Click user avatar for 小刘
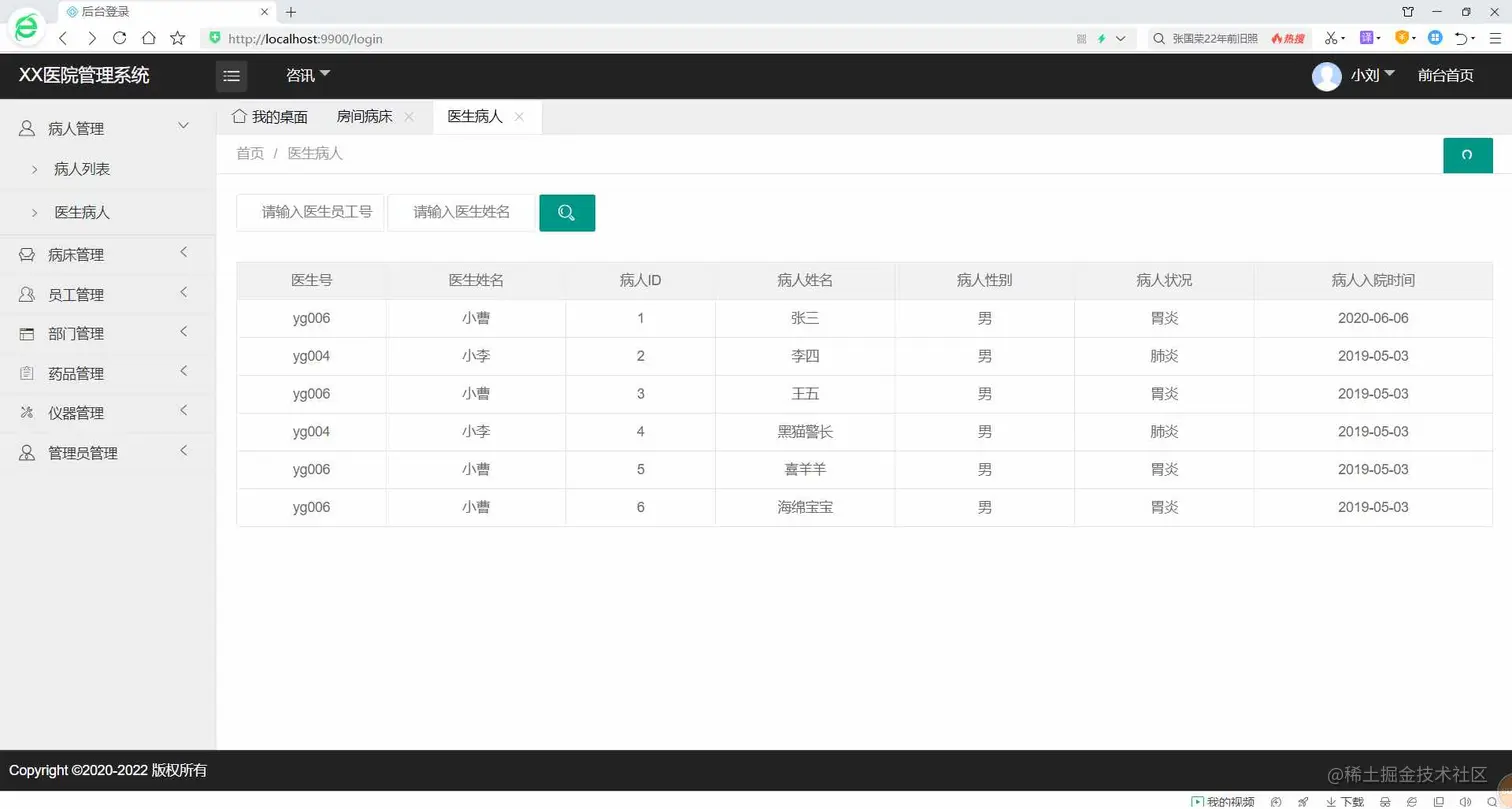Viewport: 1512px width, 809px height. (x=1326, y=76)
